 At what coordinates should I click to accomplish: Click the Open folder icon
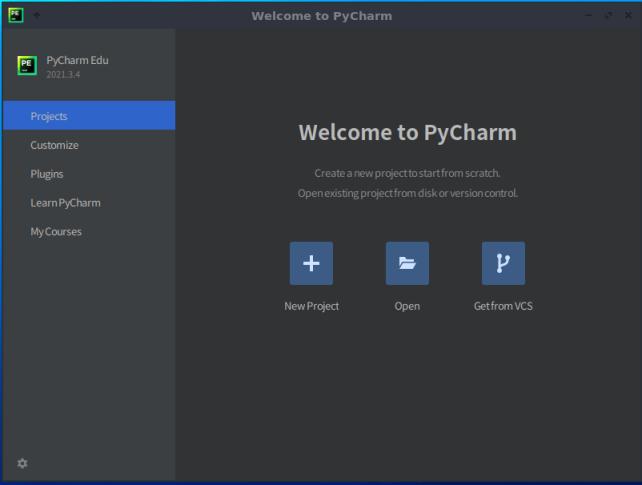pyautogui.click(x=407, y=263)
